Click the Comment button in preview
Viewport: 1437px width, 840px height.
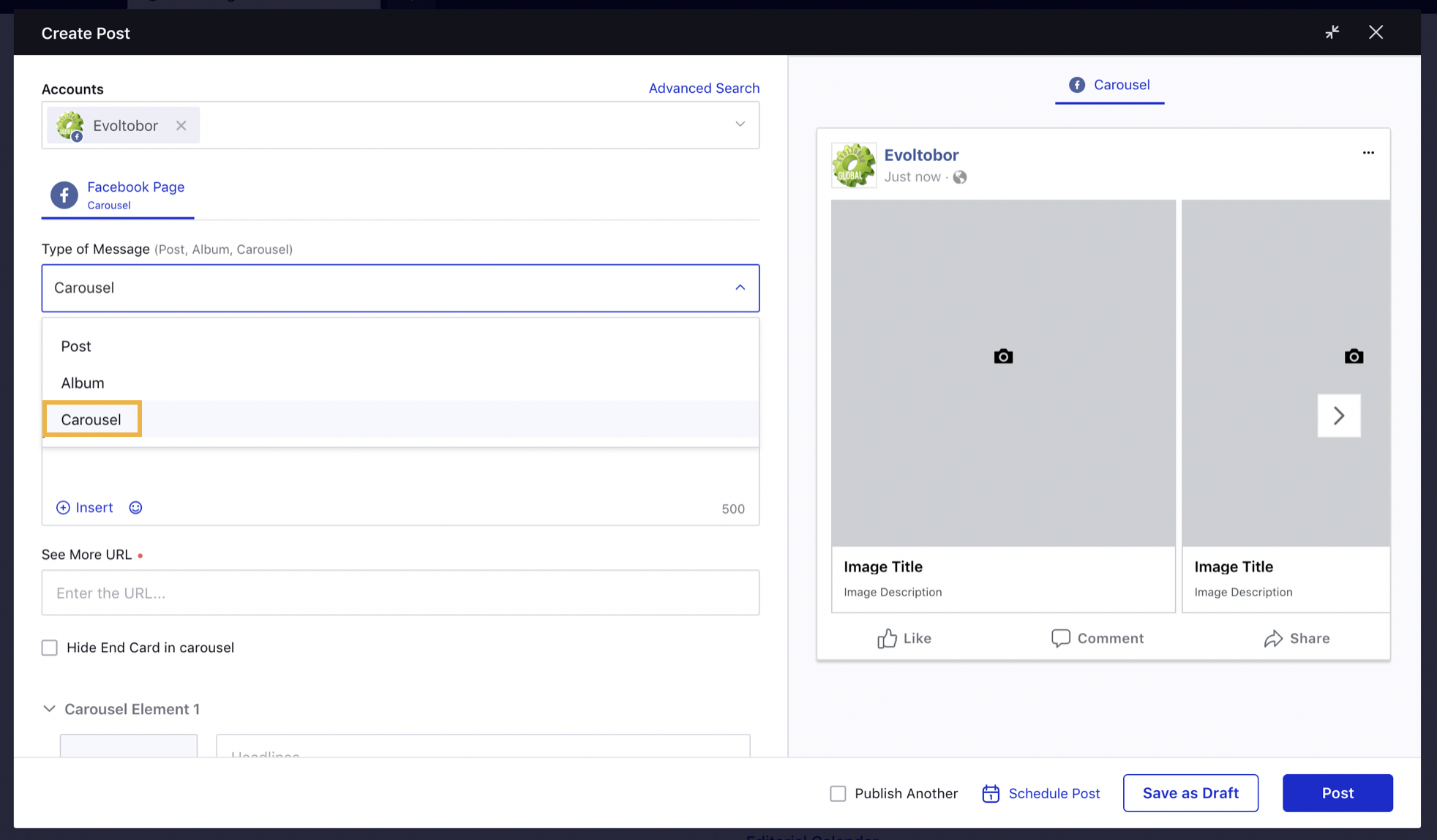1098,638
